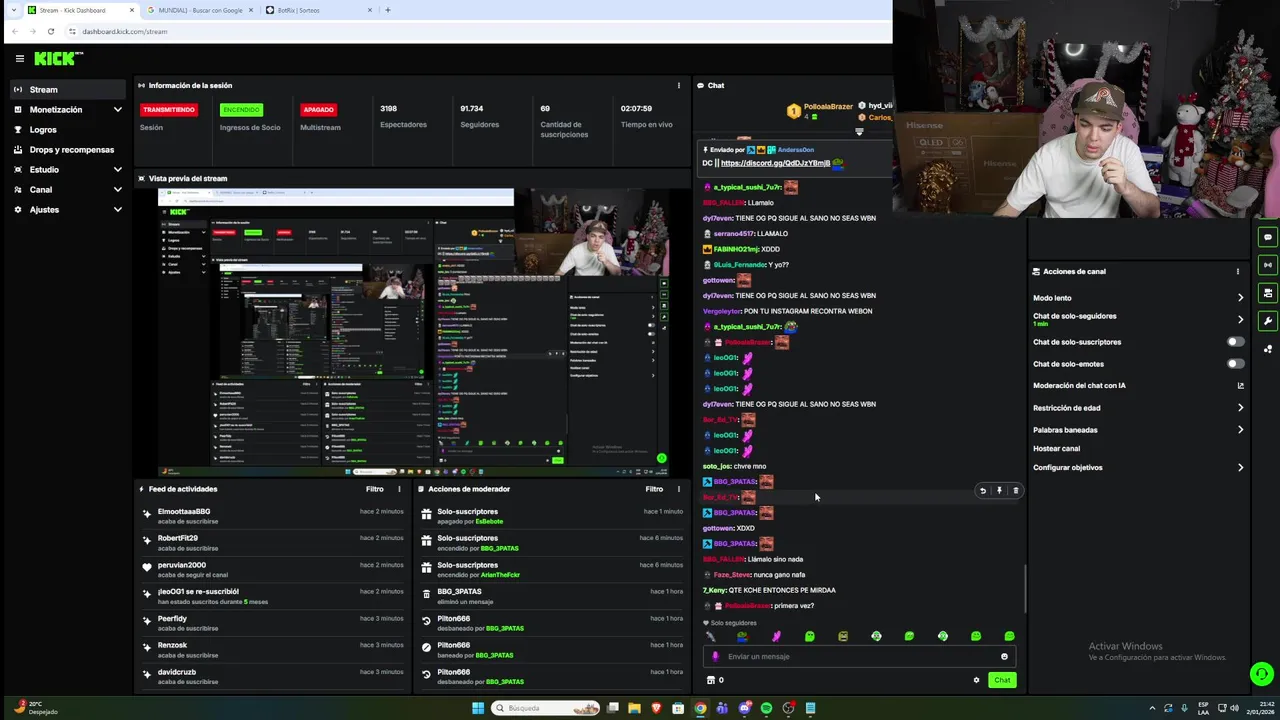Click the dots icon below the wrench
This screenshot has height=720, width=1280.
[1268, 349]
